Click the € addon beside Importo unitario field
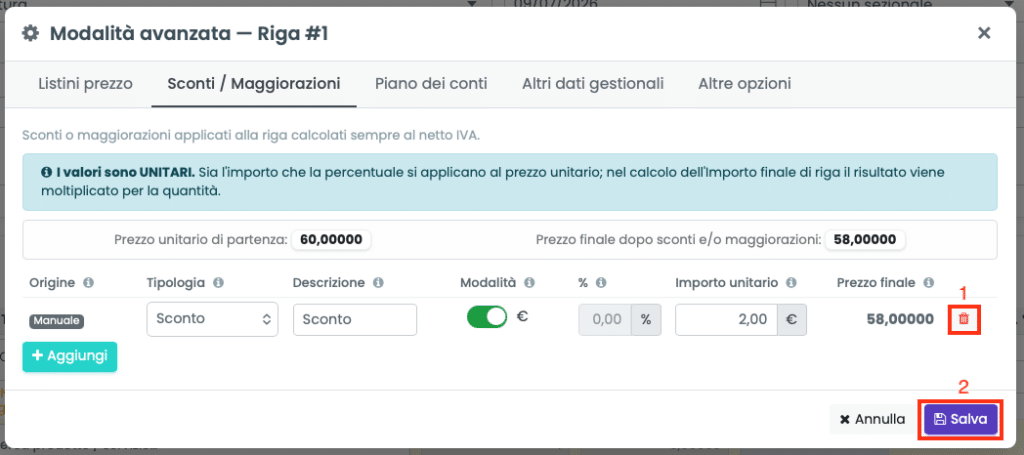 click(x=792, y=319)
